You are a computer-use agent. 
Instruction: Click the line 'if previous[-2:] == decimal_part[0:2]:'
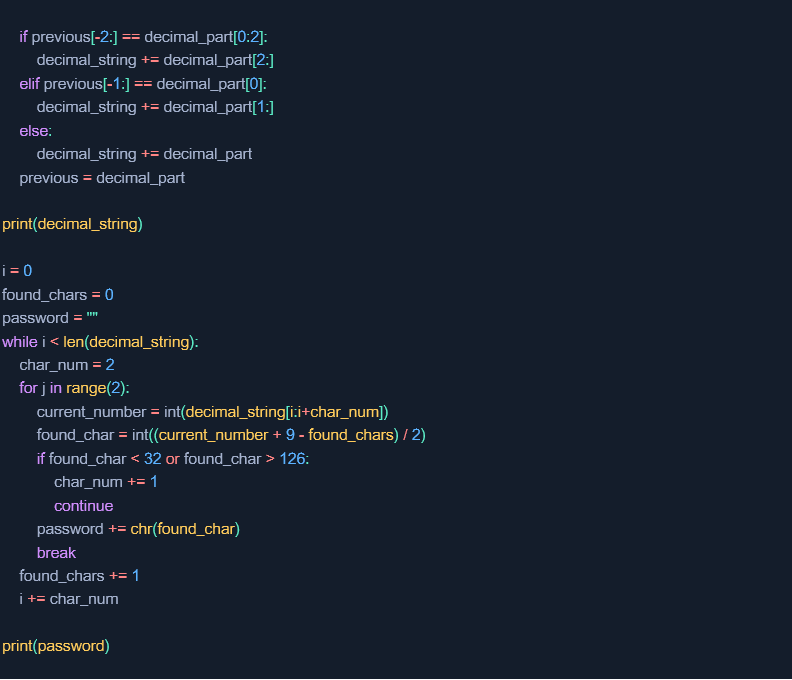click(143, 37)
